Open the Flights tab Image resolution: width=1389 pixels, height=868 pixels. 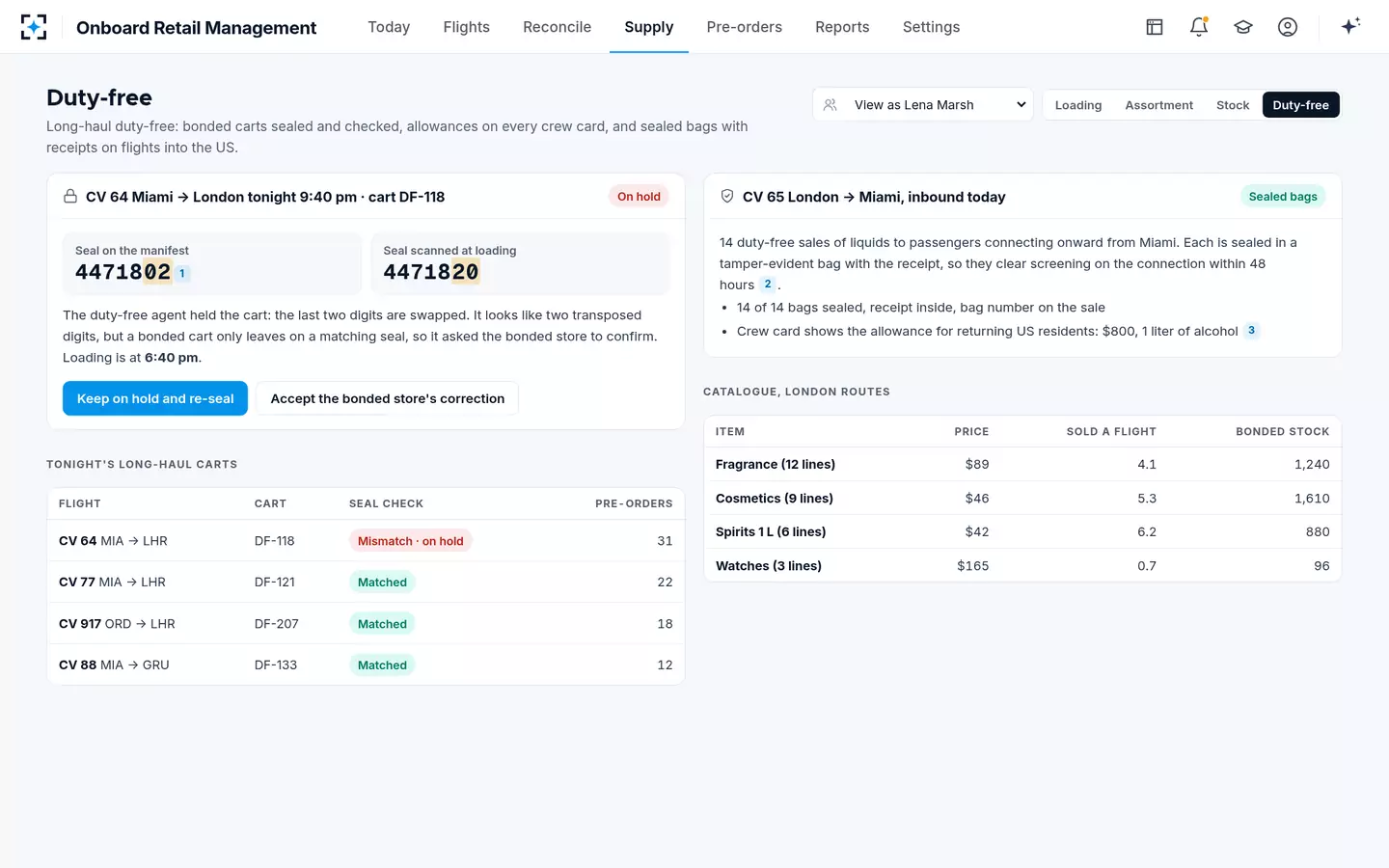[467, 27]
